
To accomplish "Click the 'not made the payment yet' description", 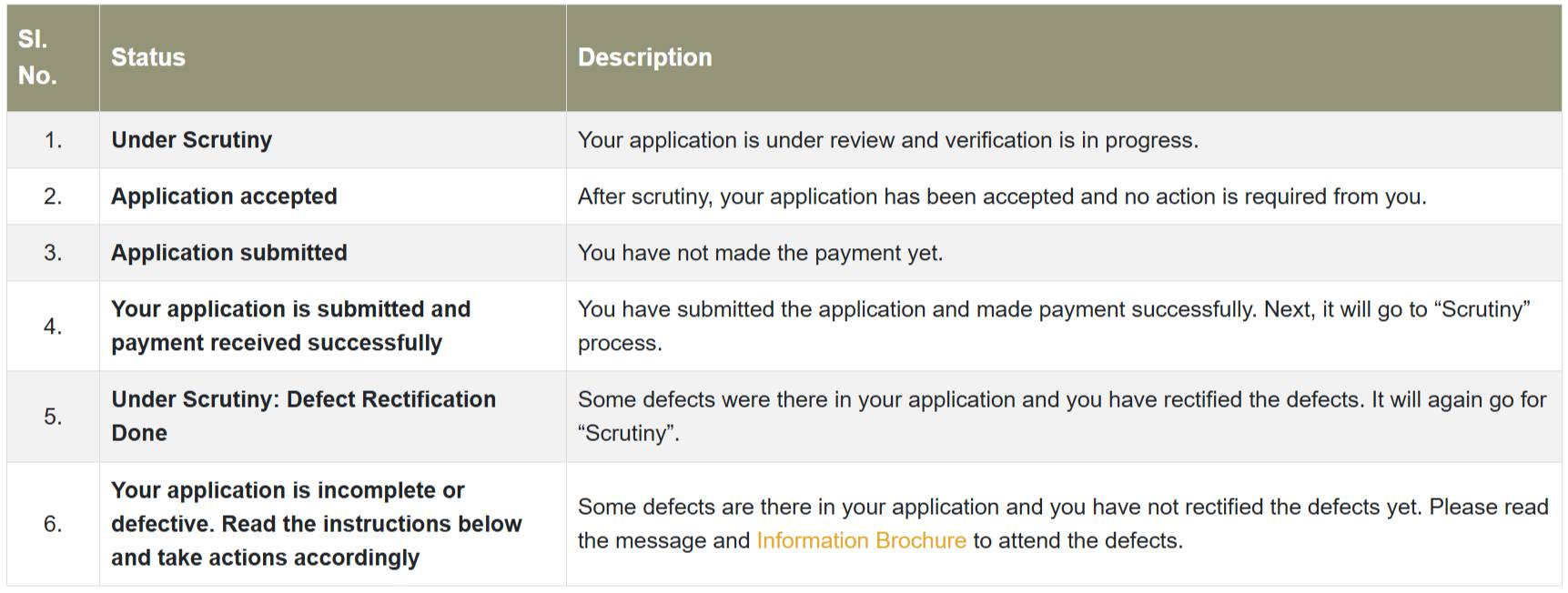I will [x=760, y=253].
